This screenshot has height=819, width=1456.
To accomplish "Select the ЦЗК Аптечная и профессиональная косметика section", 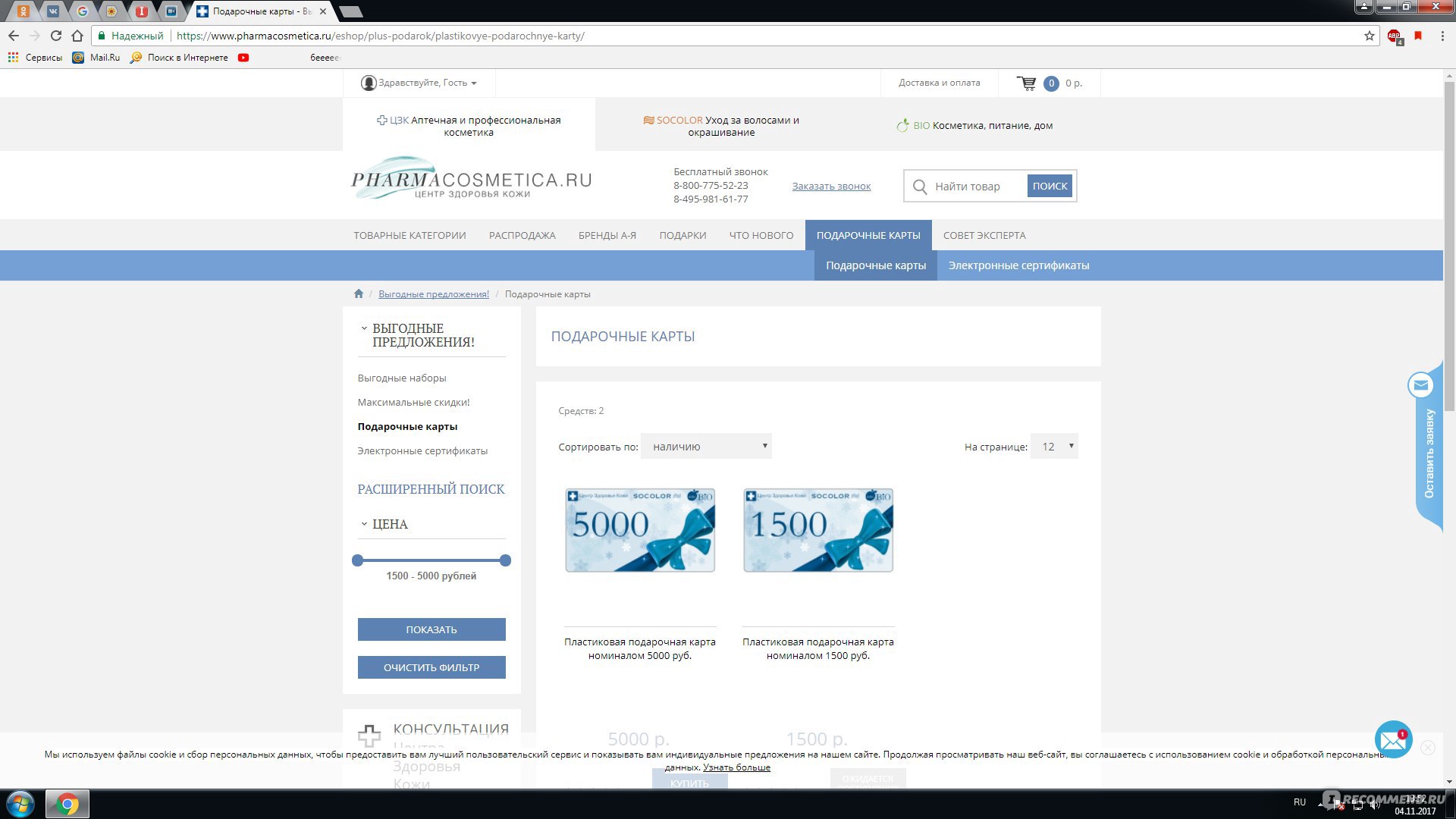I will pyautogui.click(x=469, y=126).
